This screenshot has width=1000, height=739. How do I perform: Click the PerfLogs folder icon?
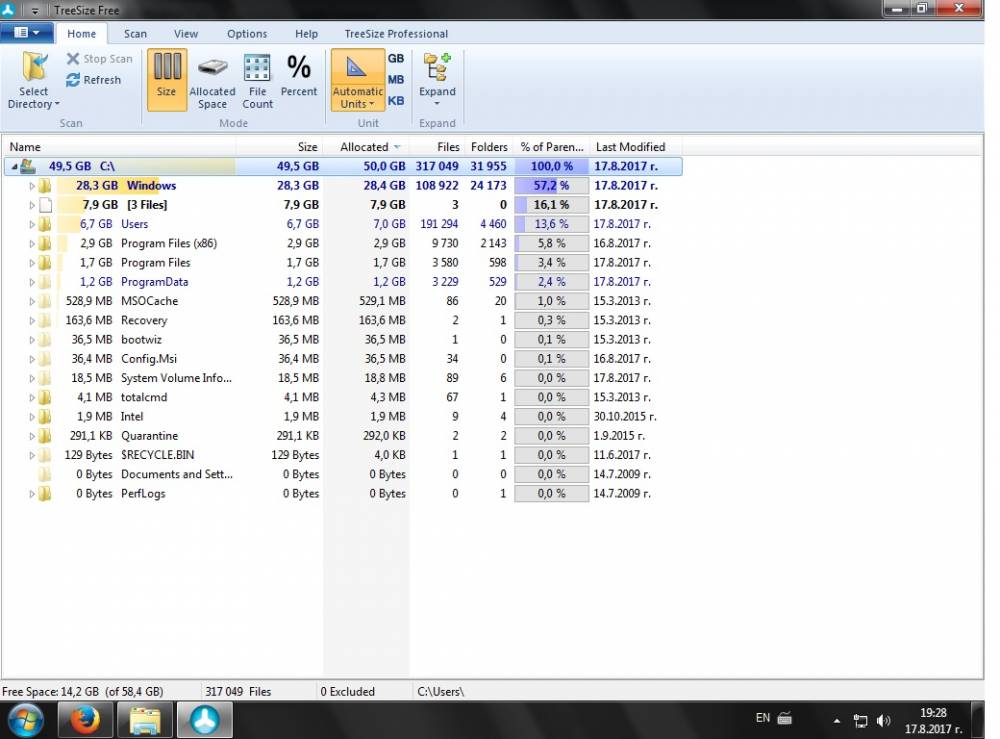click(45, 494)
